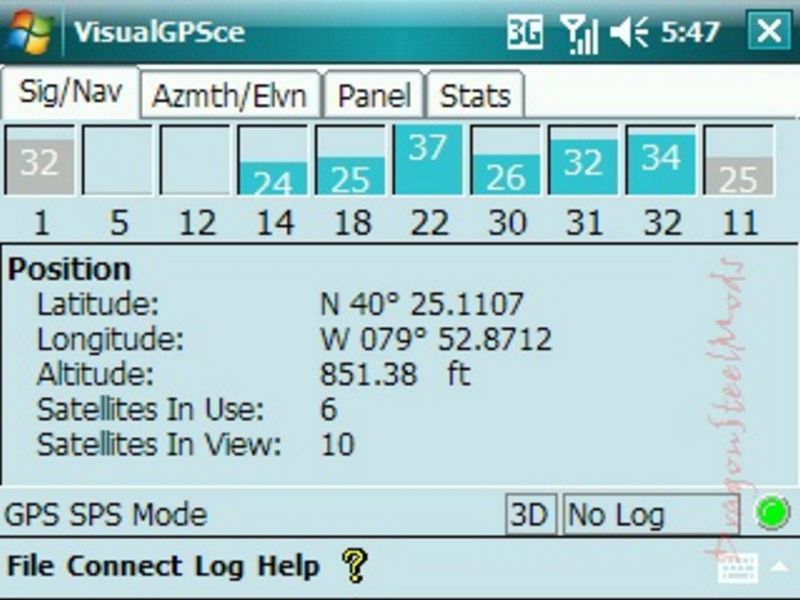Image resolution: width=800 pixels, height=600 pixels.
Task: Select the Sig/Nav tab
Action: [70, 94]
